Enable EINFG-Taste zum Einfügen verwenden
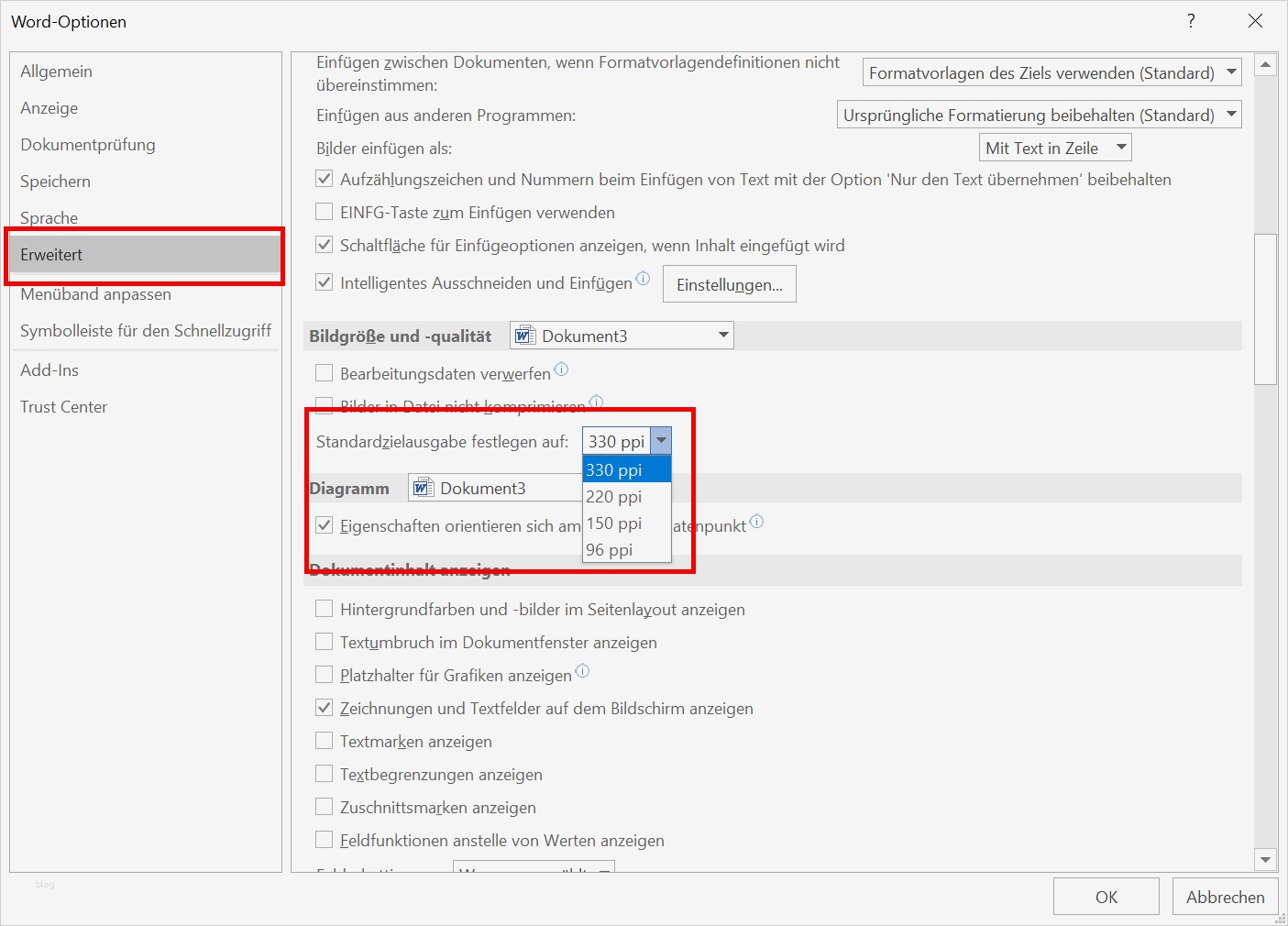 point(324,212)
